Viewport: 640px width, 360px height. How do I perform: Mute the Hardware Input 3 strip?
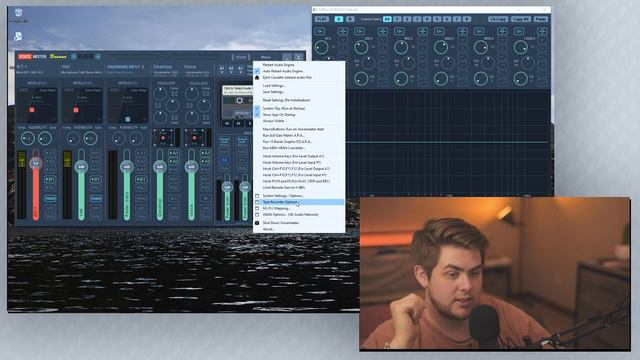pyautogui.click(x=141, y=216)
